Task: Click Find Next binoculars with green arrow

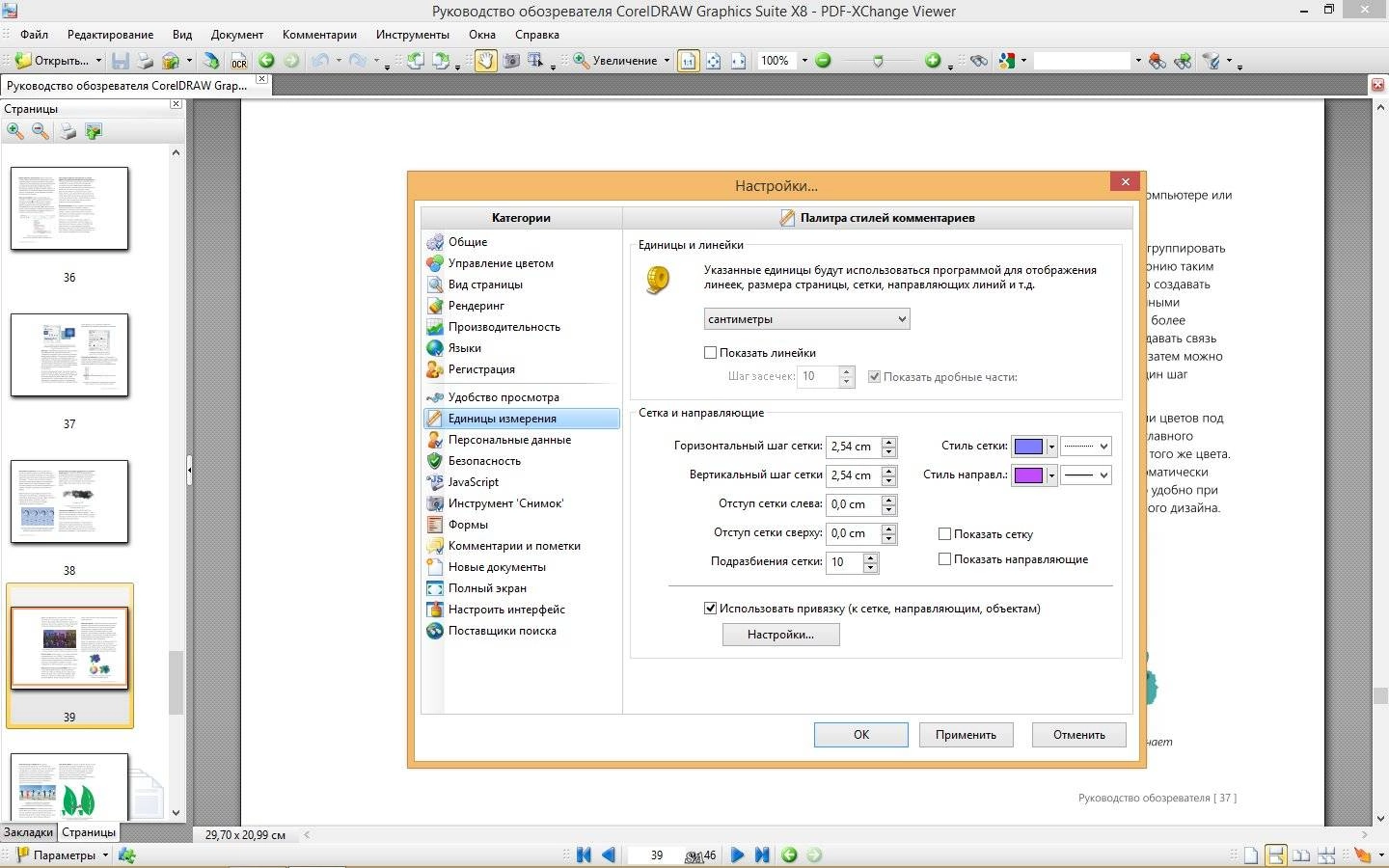Action: (1182, 61)
